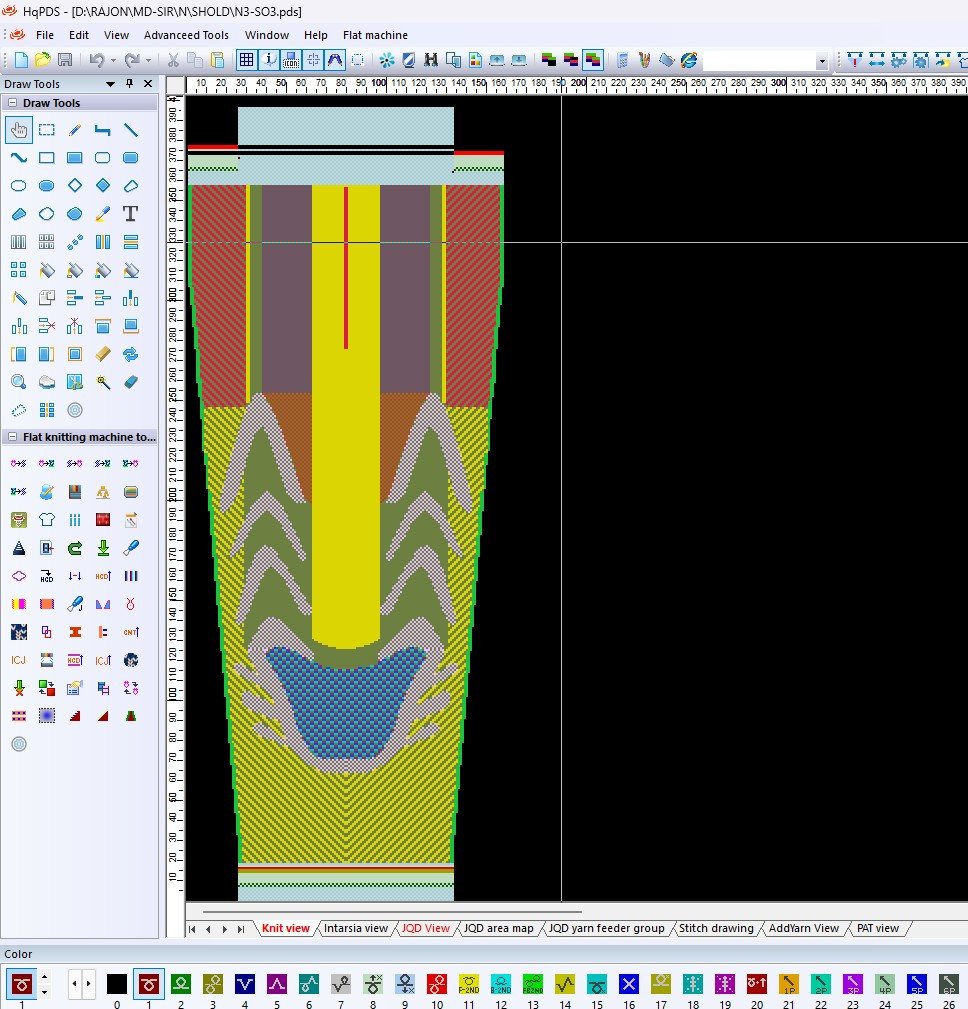Collapse the Flat knitting machine tools section

(x=12, y=437)
